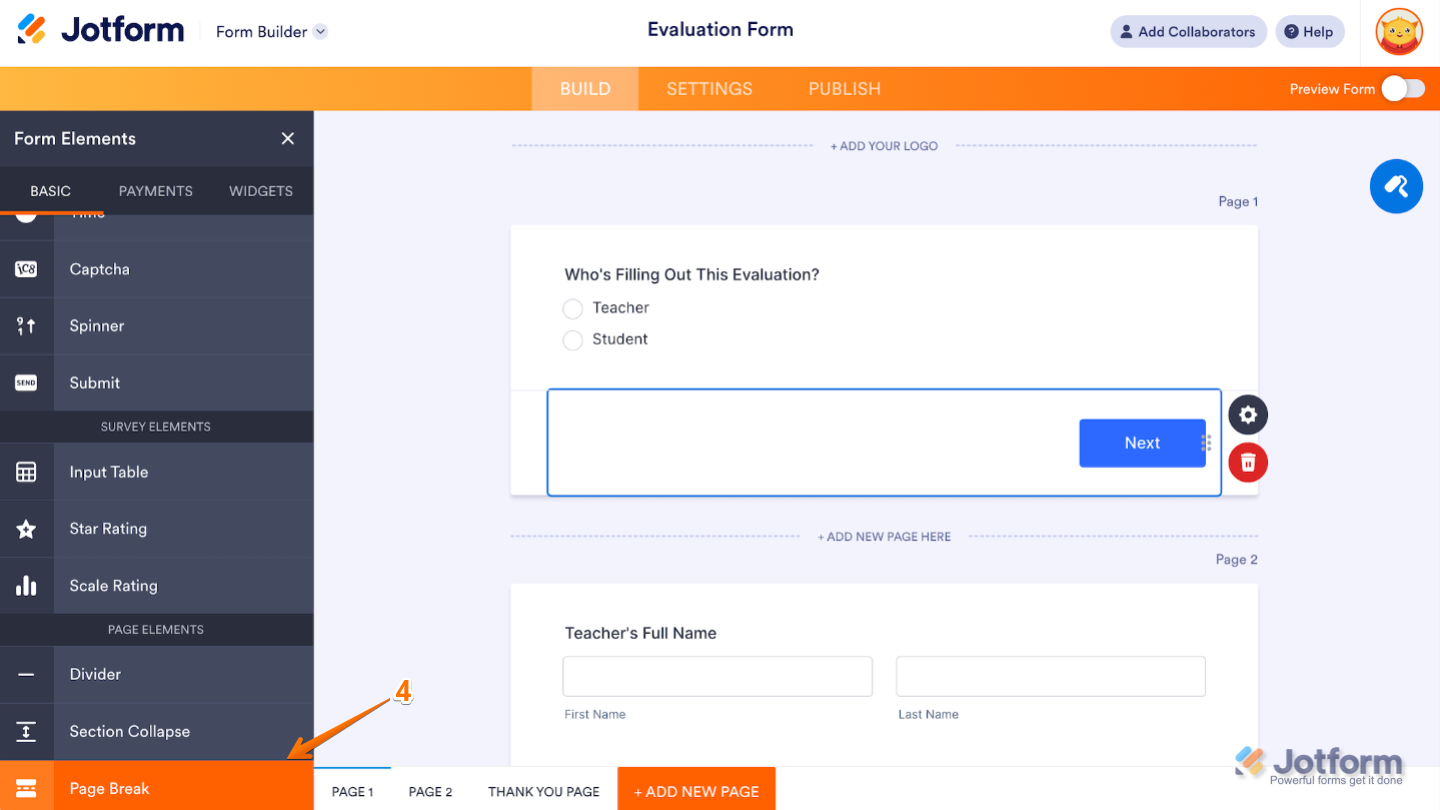Close the Form Elements panel
The image size is (1440, 810).
[288, 139]
